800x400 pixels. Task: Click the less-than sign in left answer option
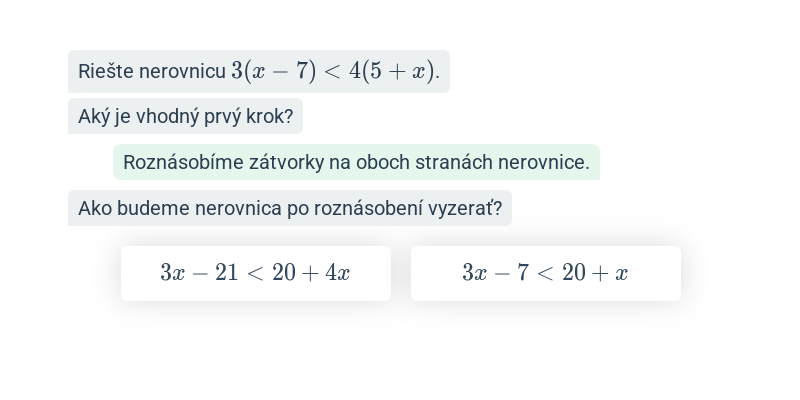coord(255,273)
